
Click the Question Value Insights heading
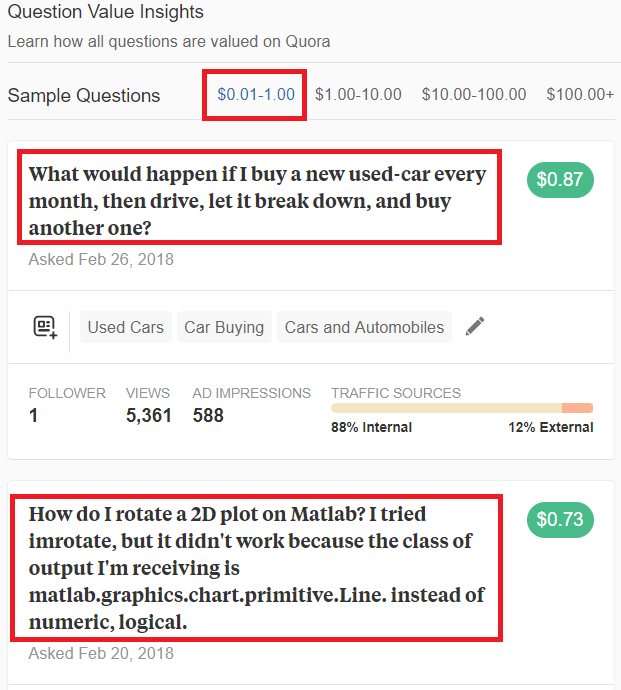click(x=106, y=12)
